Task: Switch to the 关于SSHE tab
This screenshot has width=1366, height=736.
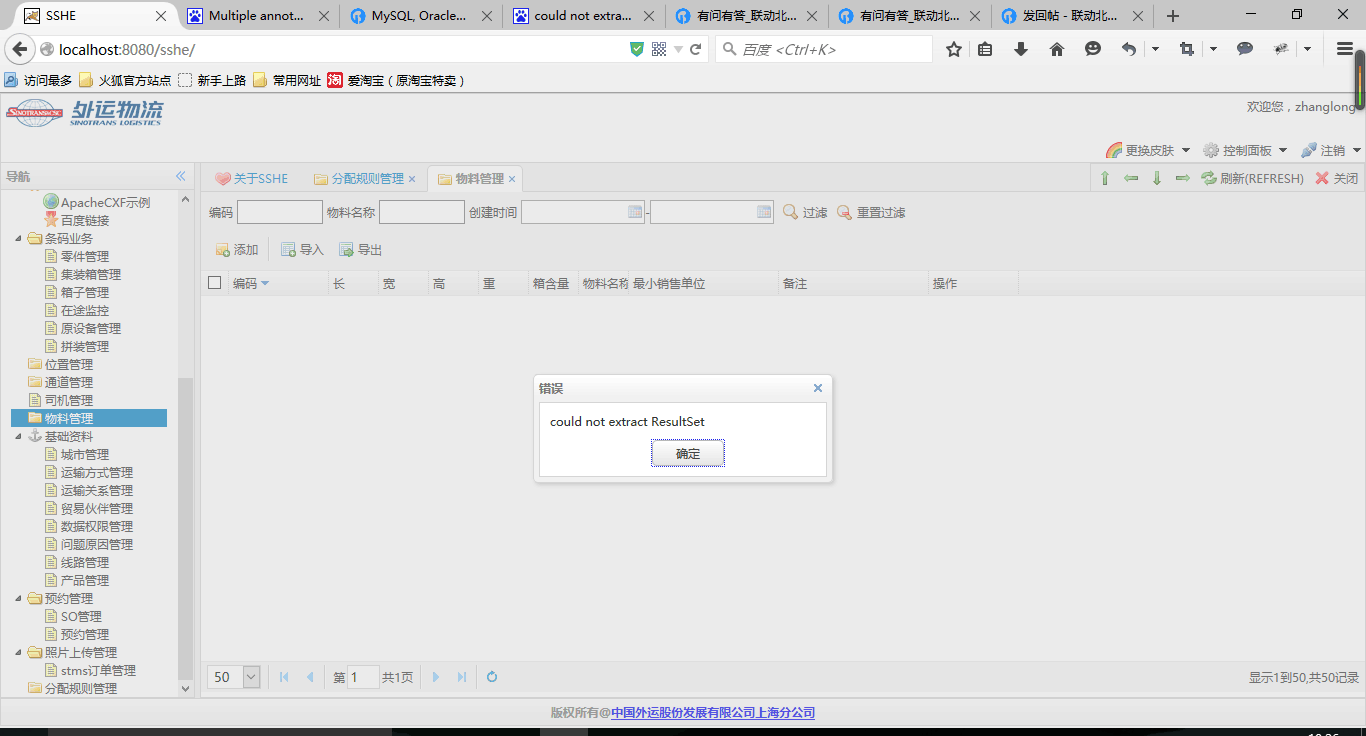Action: 258,178
